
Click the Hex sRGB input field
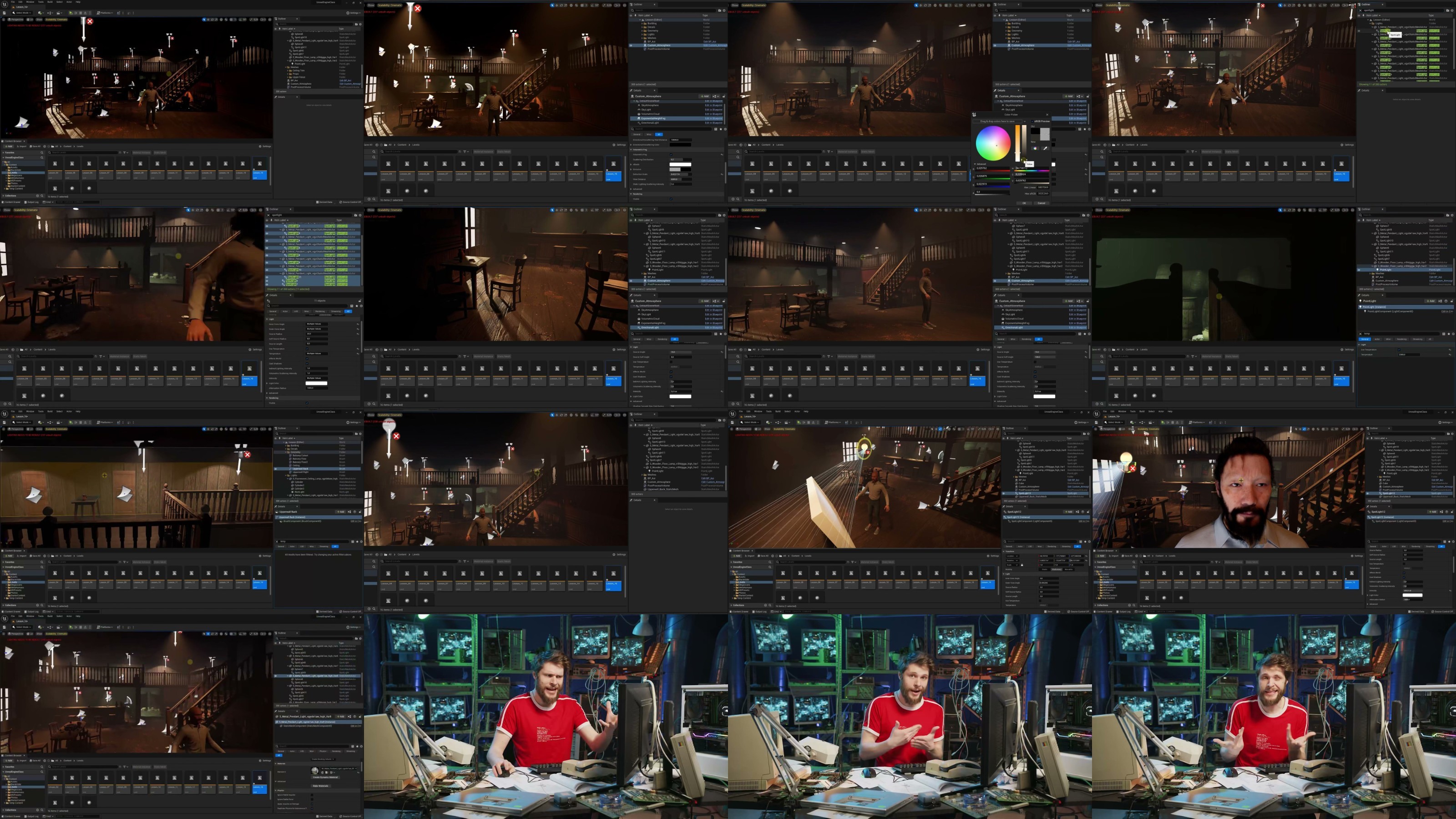click(1043, 194)
